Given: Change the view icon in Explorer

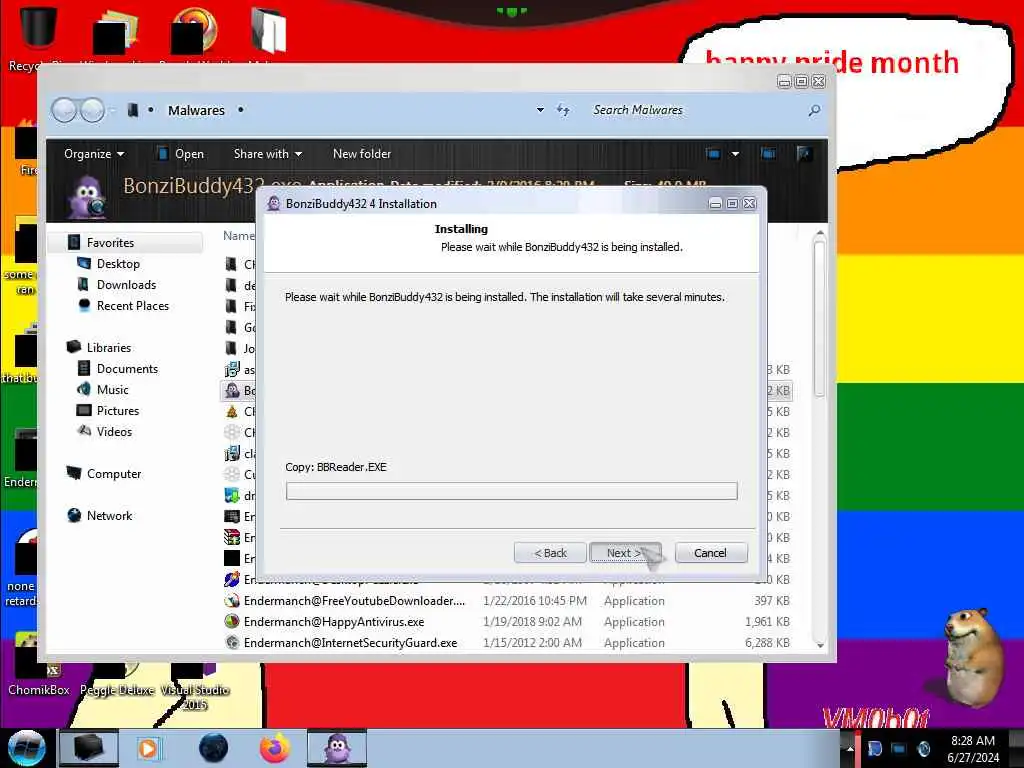Looking at the screenshot, I should [x=713, y=154].
